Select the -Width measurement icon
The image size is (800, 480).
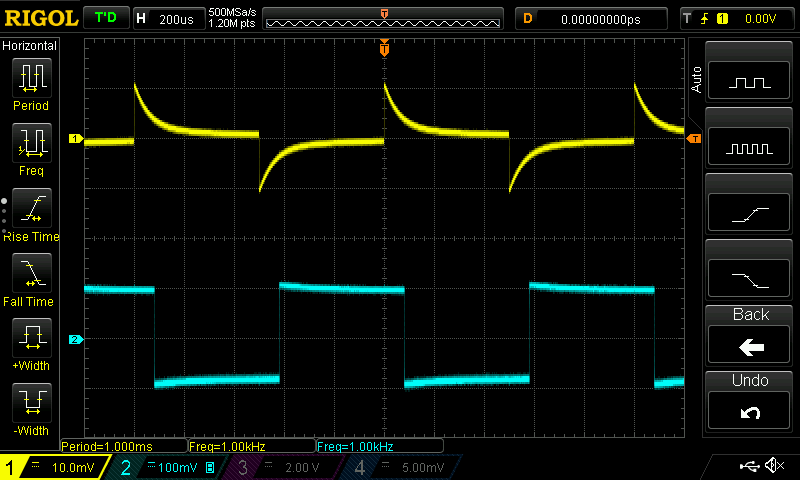click(32, 402)
